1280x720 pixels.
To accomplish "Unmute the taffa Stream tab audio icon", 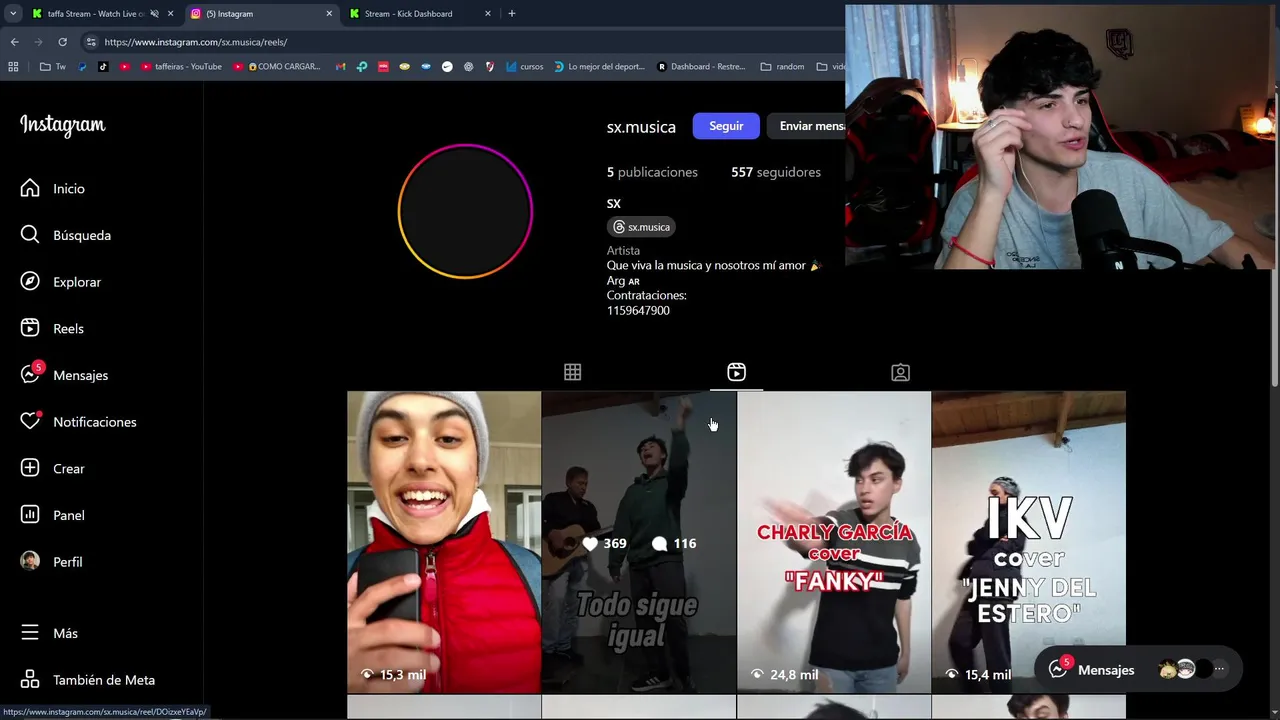I will click(x=154, y=14).
